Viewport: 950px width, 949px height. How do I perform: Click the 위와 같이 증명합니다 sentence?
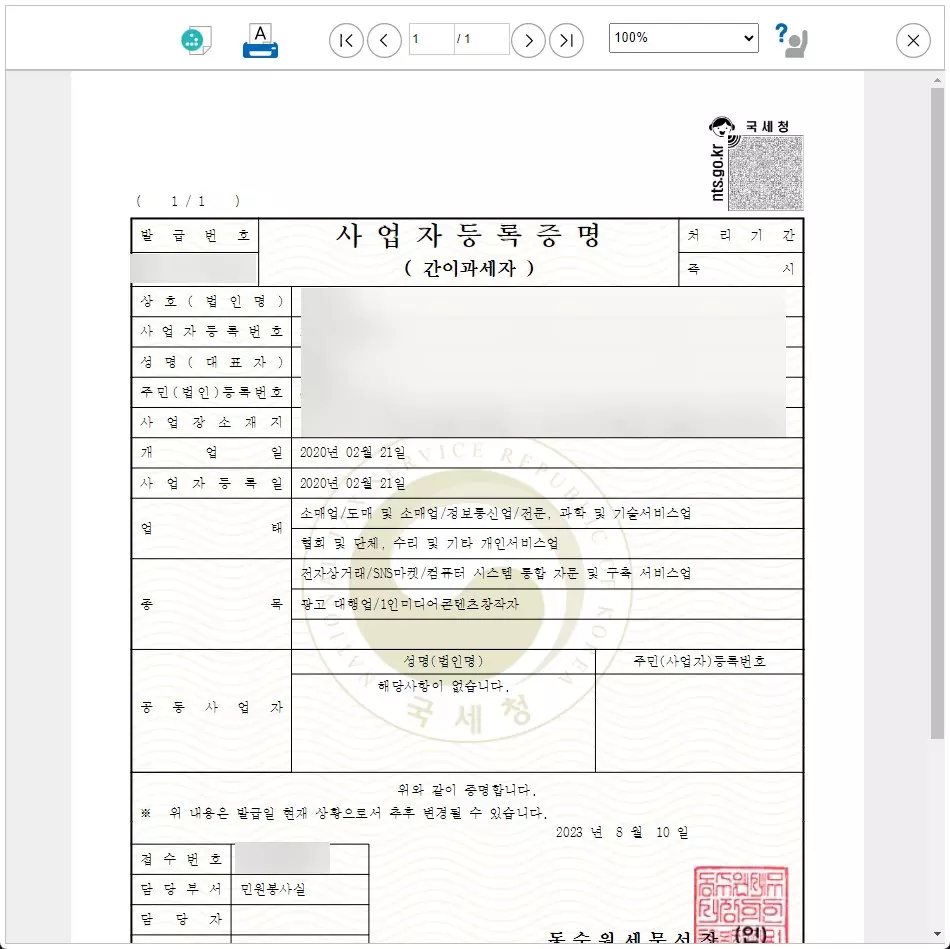point(467,790)
